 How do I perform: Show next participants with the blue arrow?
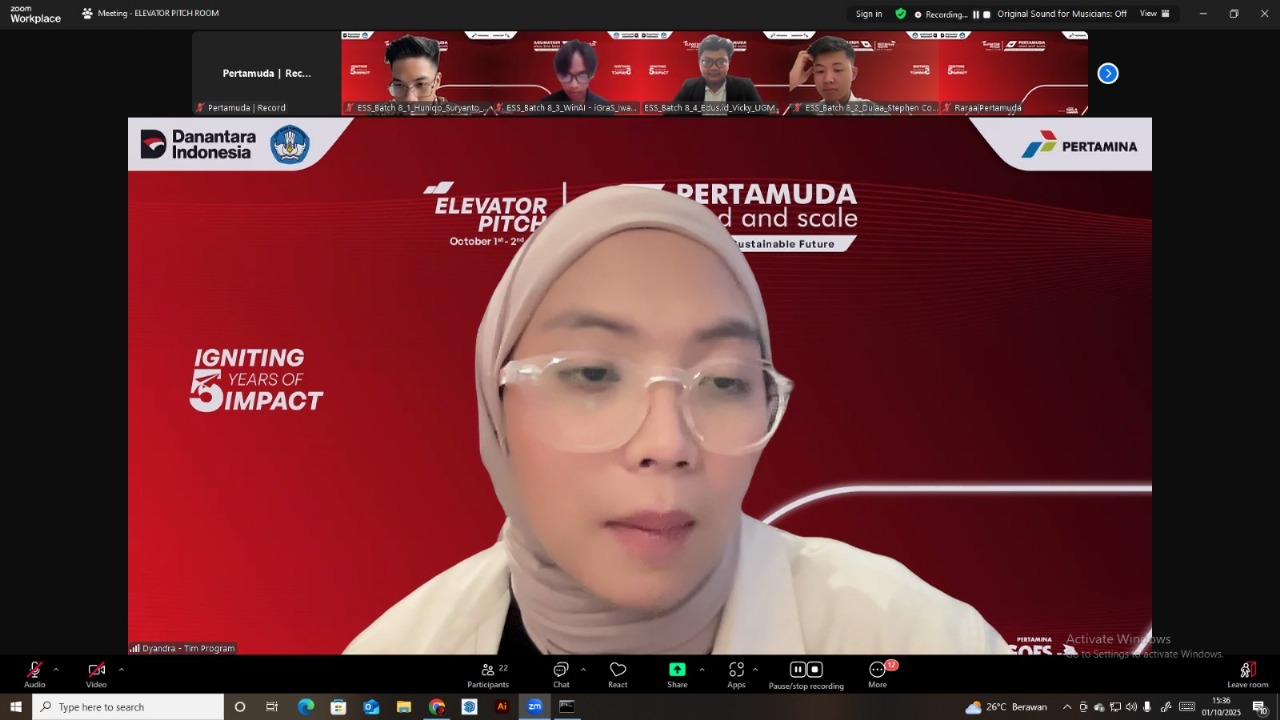pos(1108,73)
